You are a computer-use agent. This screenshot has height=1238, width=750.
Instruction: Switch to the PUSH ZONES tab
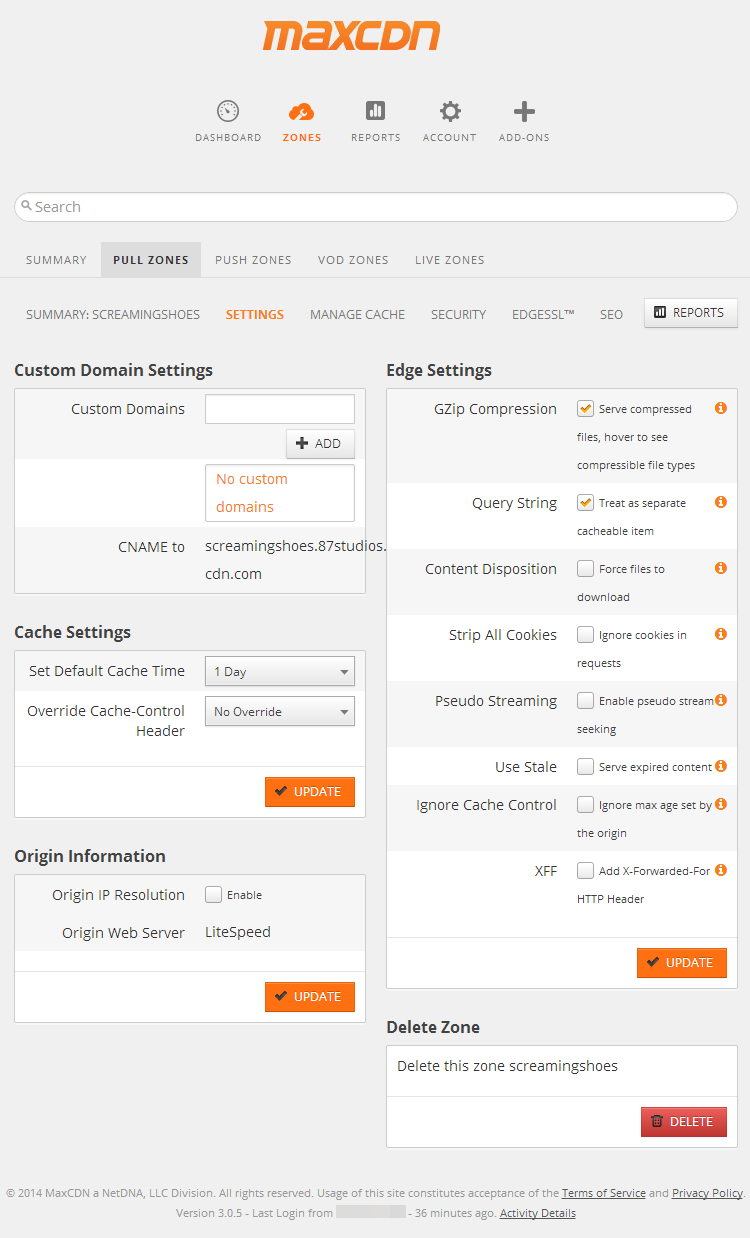(x=253, y=259)
